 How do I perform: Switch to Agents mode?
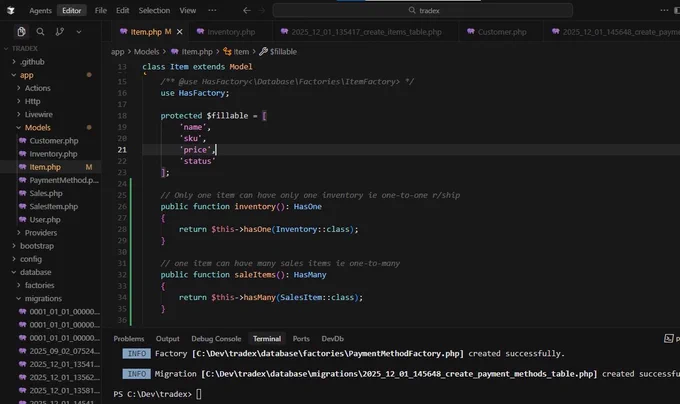click(x=40, y=10)
